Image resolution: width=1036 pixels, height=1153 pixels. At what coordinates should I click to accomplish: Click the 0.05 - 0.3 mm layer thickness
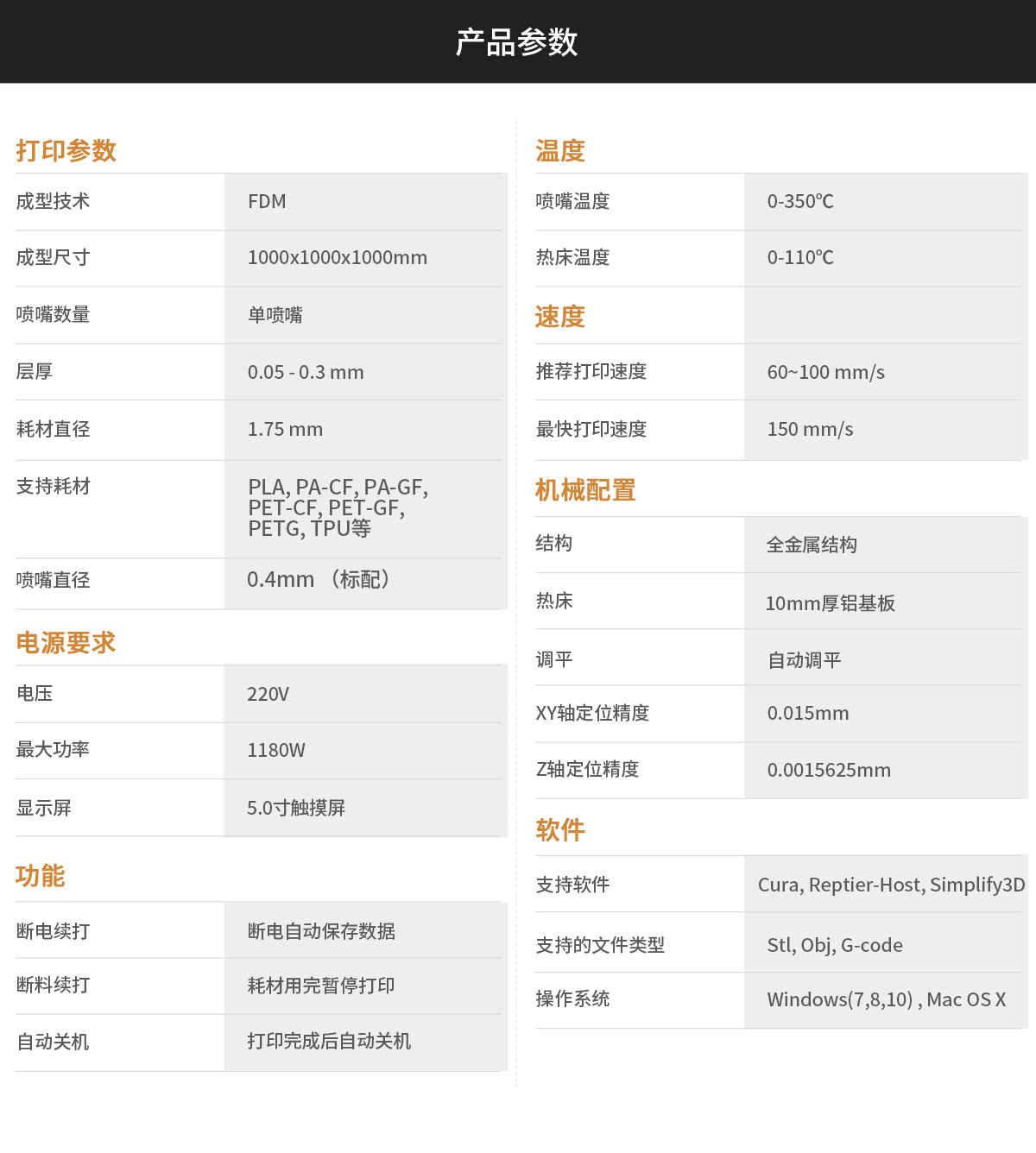(x=306, y=373)
